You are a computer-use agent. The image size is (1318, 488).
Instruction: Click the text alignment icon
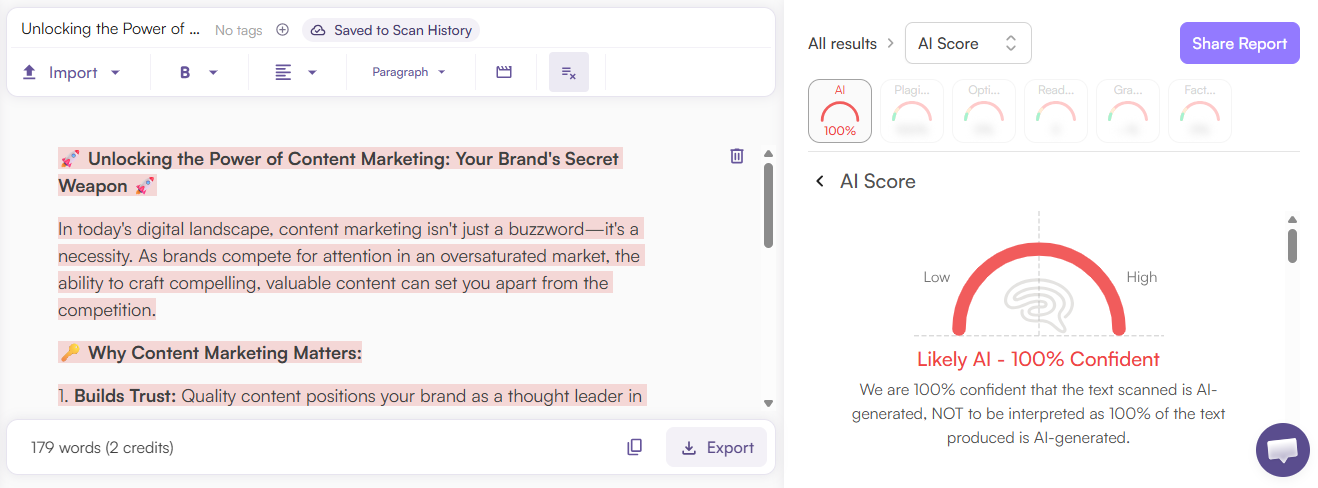[284, 72]
